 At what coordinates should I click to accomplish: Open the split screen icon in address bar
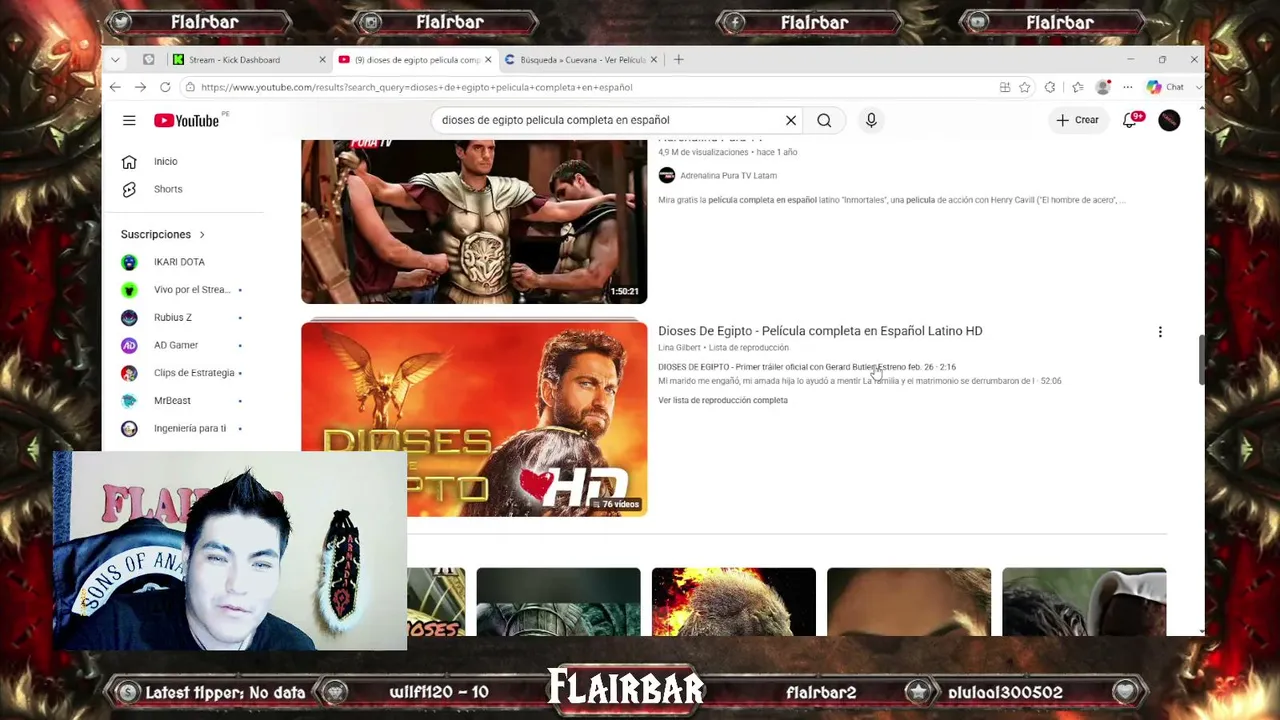click(x=1004, y=87)
